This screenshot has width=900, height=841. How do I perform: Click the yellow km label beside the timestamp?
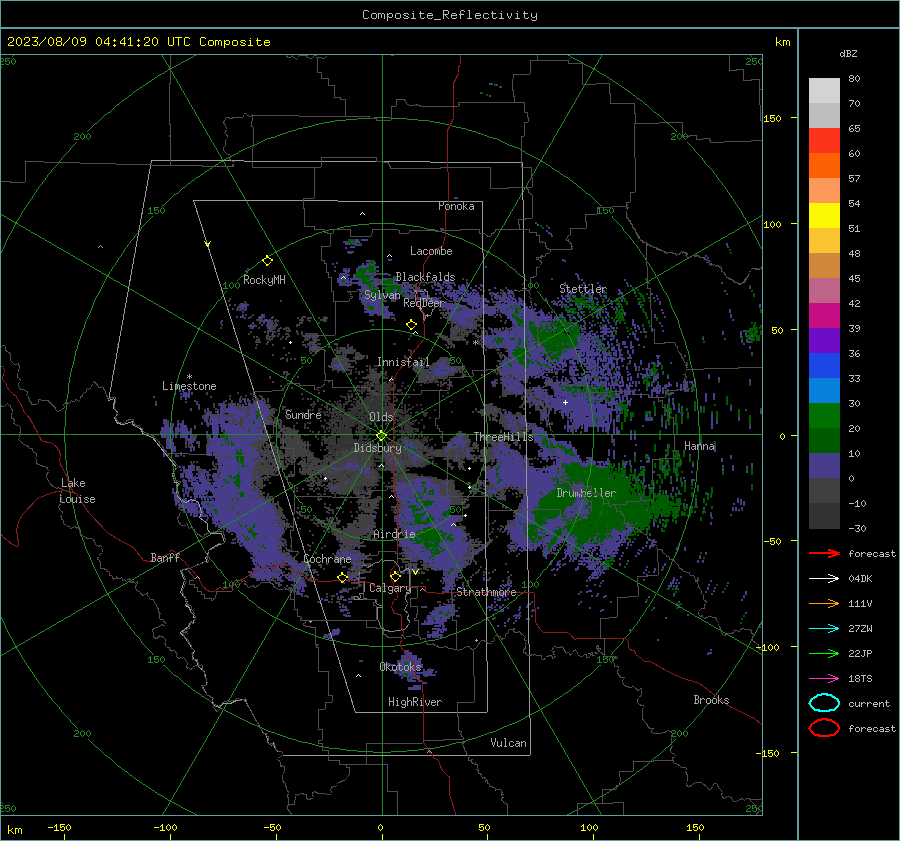click(782, 42)
